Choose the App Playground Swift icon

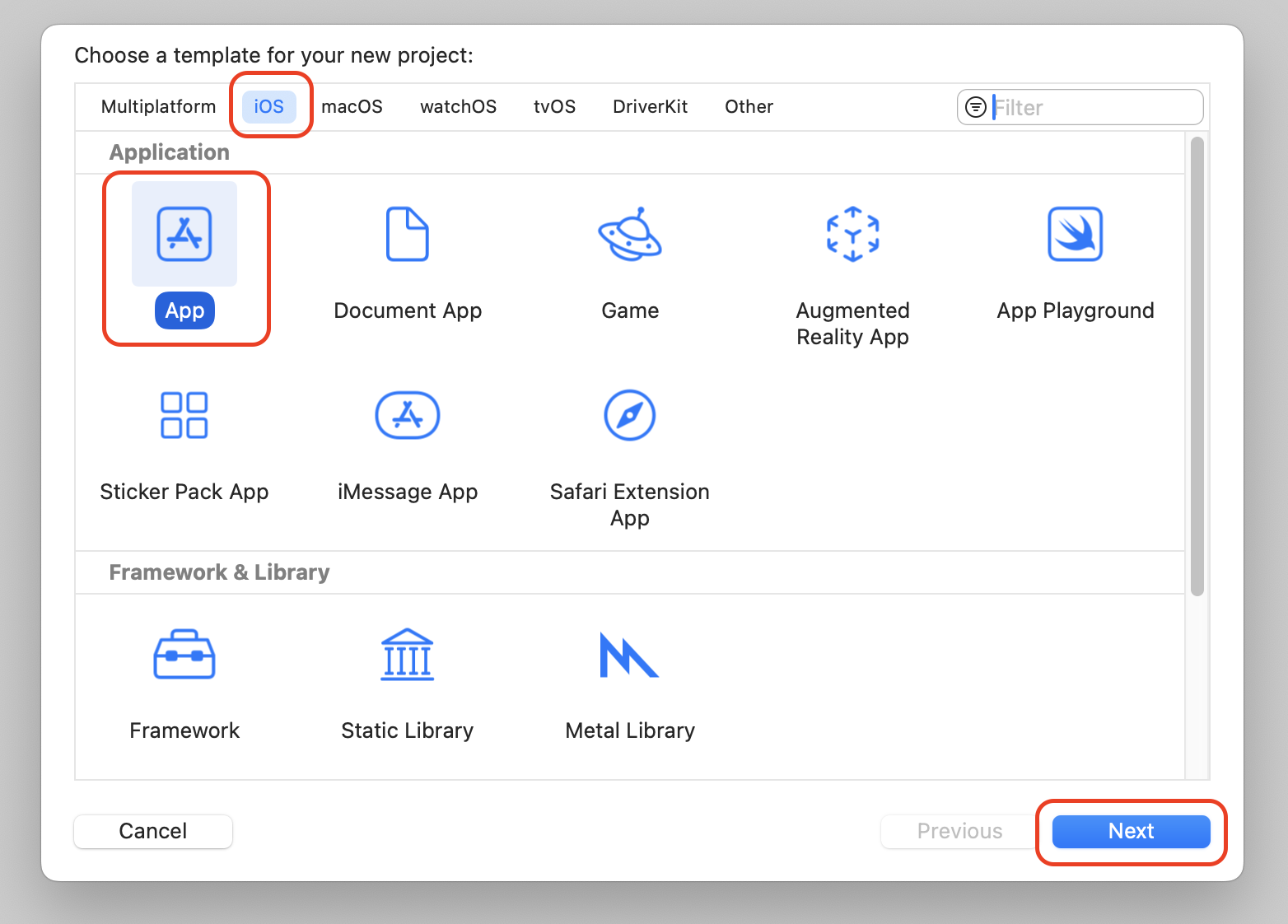1076,234
